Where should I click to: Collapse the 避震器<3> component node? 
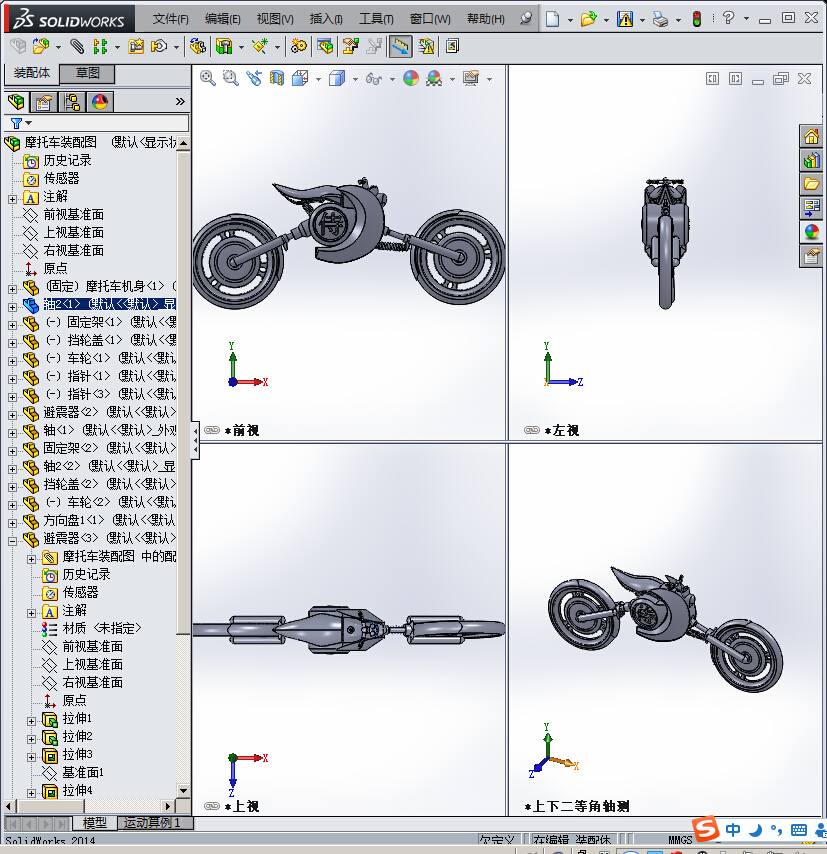click(12, 541)
